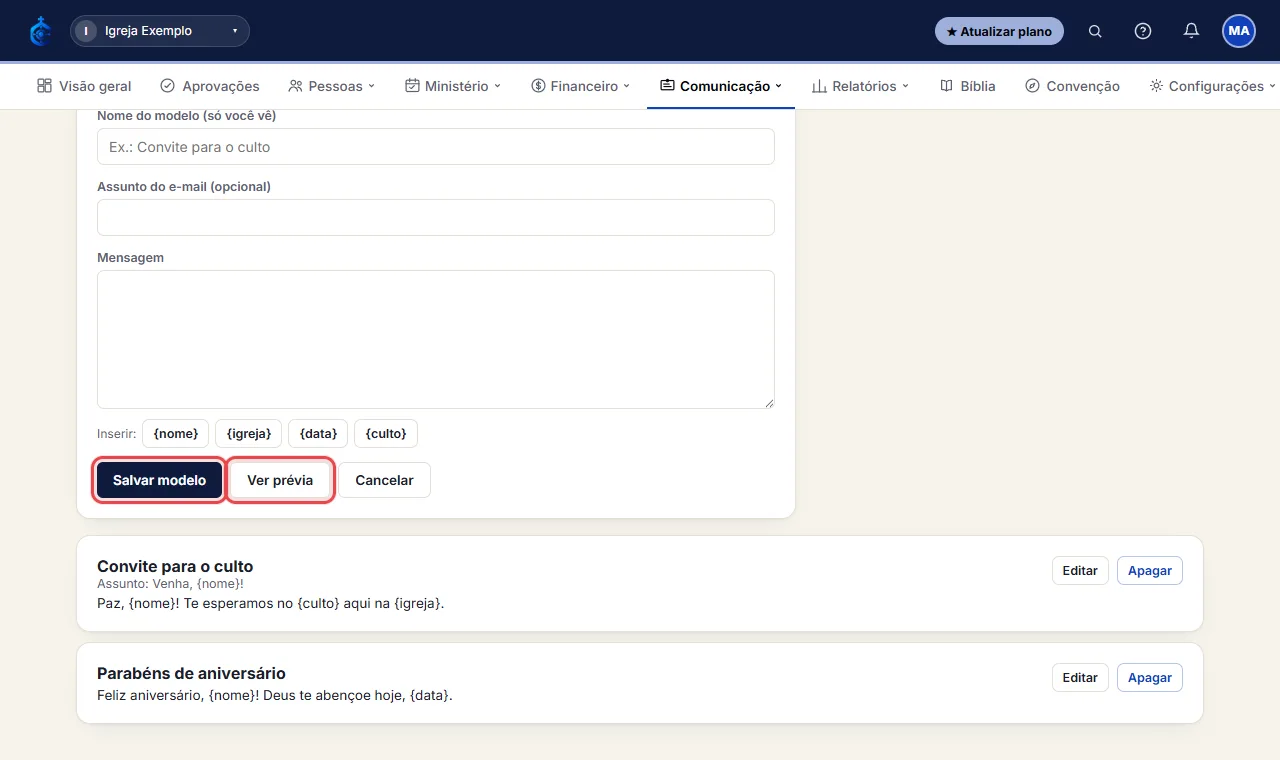Click the Bíblia book icon
Viewport: 1280px width, 760px height.
tap(946, 86)
